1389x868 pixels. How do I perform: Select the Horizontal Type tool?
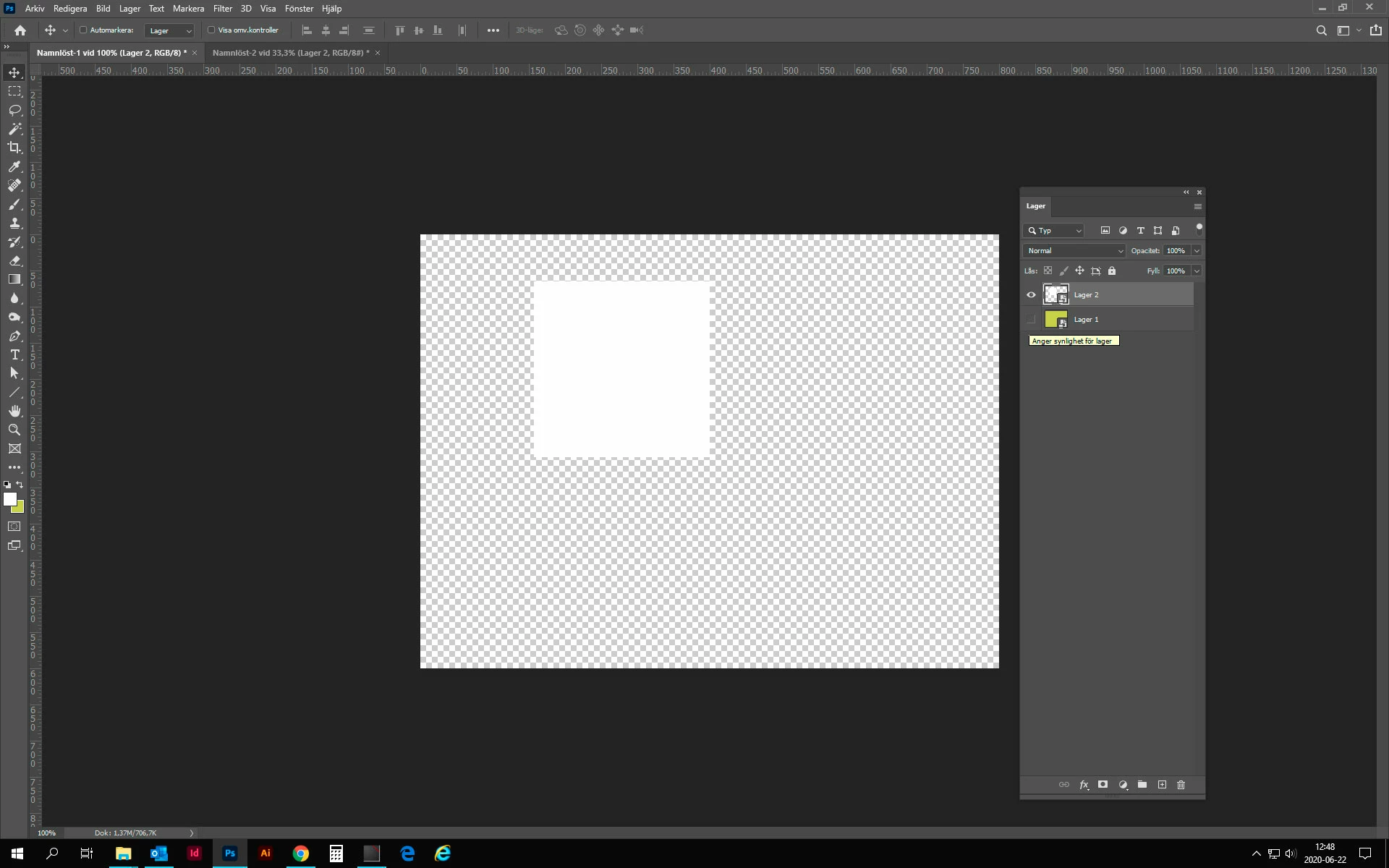14,354
